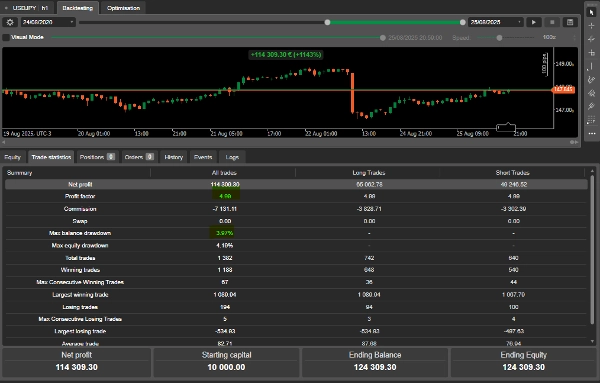Click the Max balance drawdown row label
The height and width of the screenshot is (383, 600).
pos(80,233)
